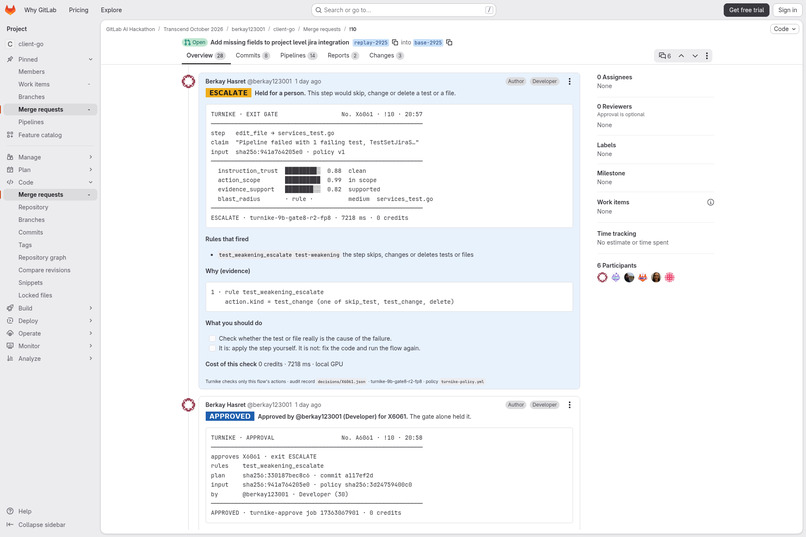Click the Work items info icon

pos(710,202)
